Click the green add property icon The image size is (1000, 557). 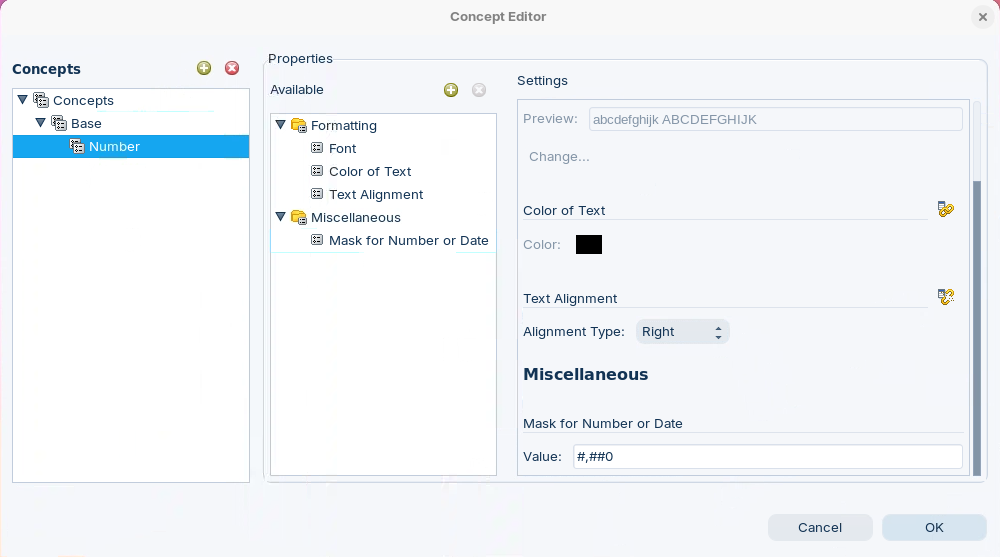[x=451, y=90]
